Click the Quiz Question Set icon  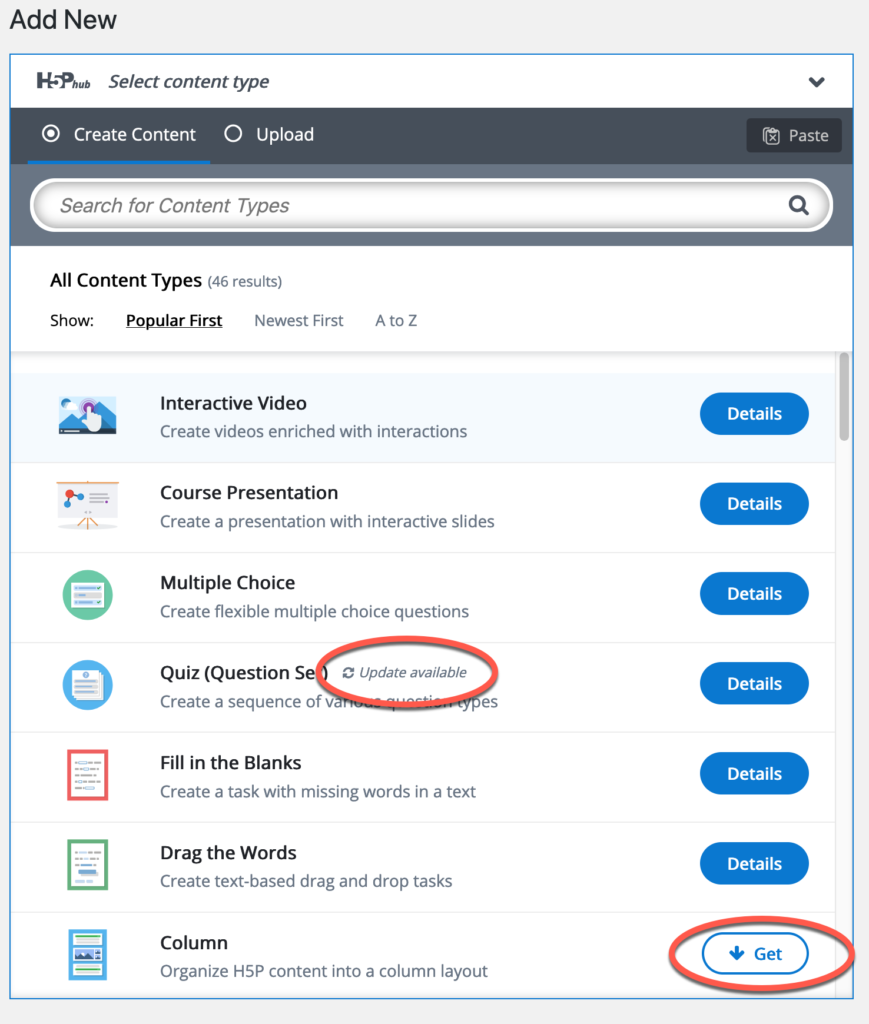pos(87,685)
